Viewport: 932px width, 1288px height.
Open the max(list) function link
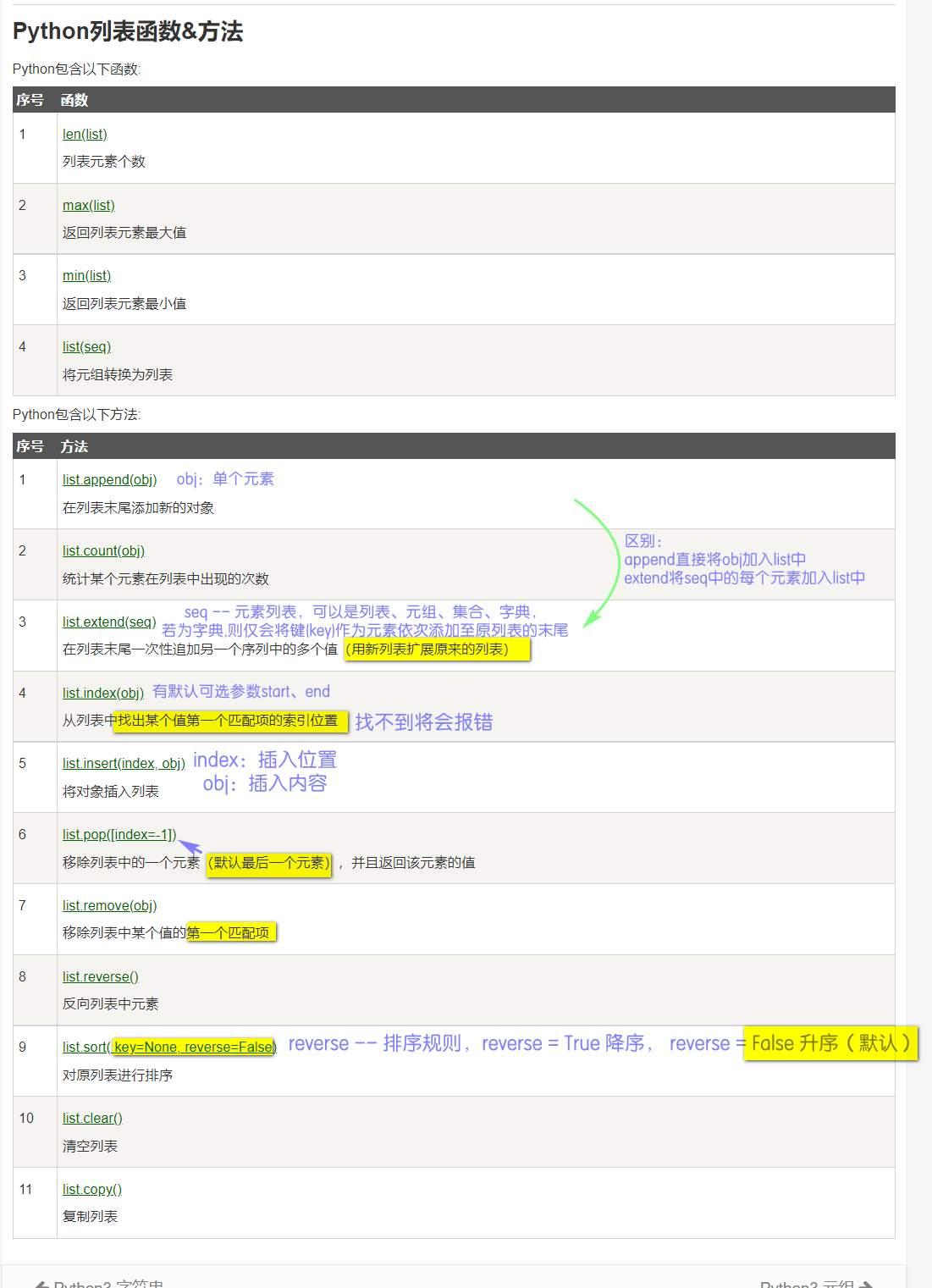(x=89, y=205)
